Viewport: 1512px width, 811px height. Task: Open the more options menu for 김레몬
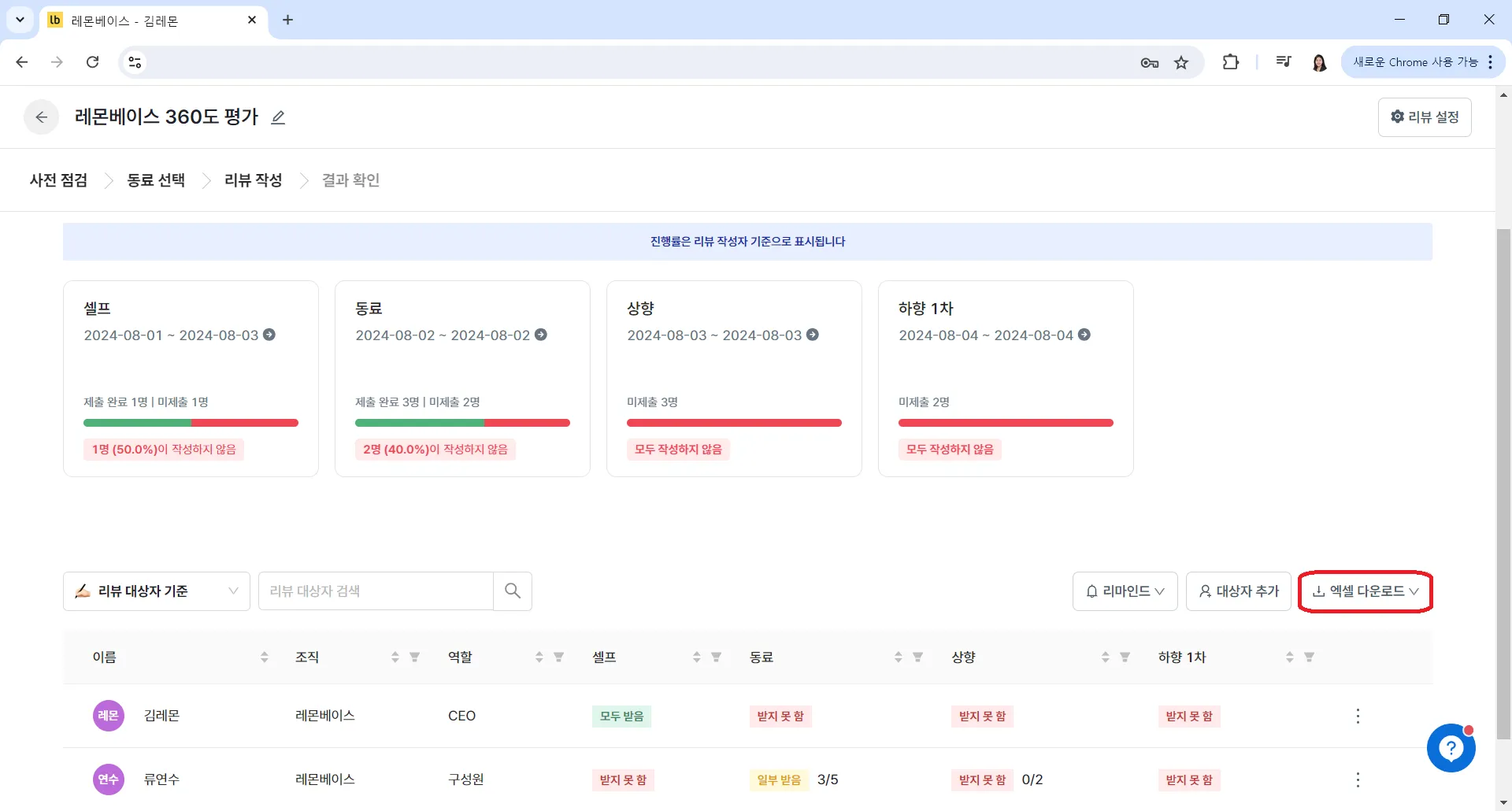point(1358,717)
